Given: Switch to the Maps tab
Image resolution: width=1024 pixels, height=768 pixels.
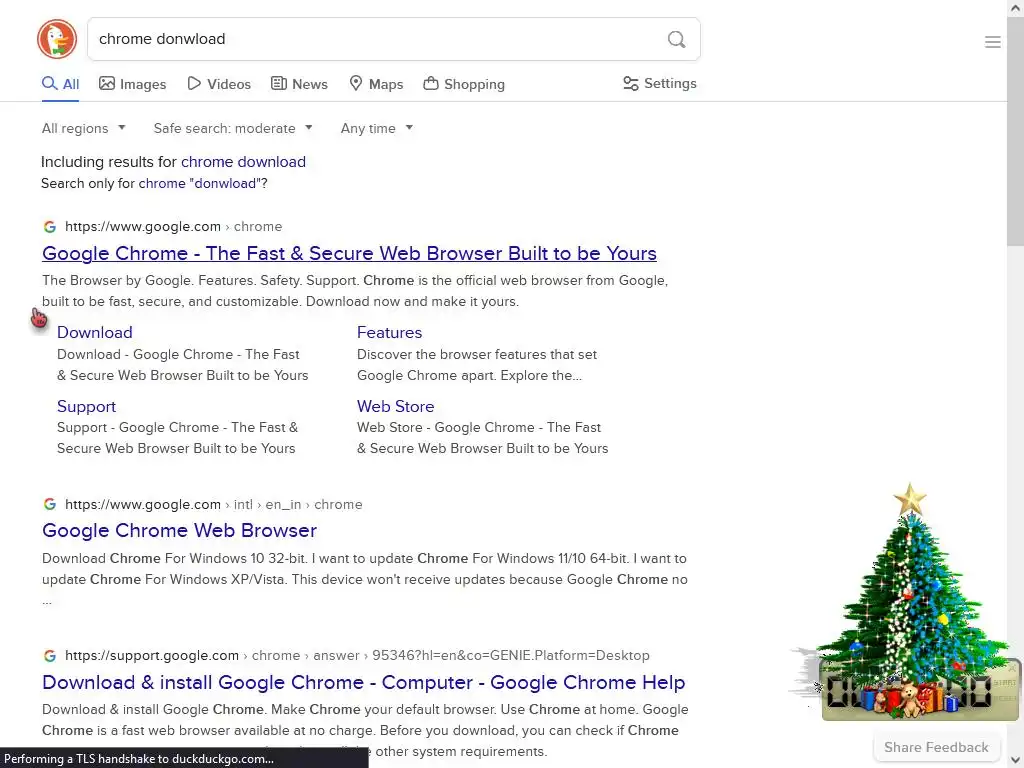Looking at the screenshot, I should (x=376, y=84).
